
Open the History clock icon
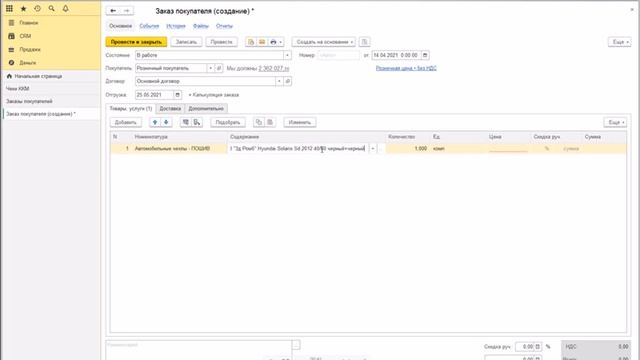click(x=37, y=8)
